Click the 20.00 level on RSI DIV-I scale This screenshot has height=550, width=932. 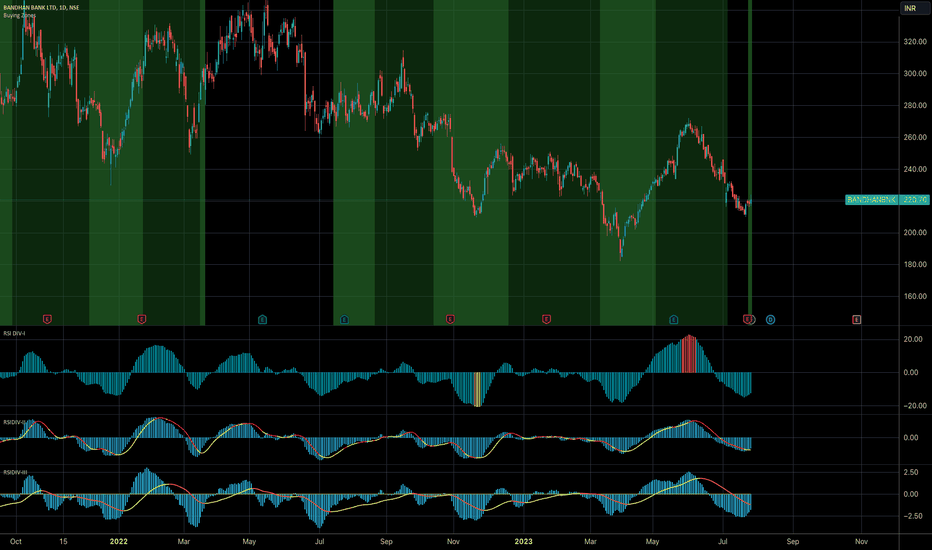tap(911, 339)
